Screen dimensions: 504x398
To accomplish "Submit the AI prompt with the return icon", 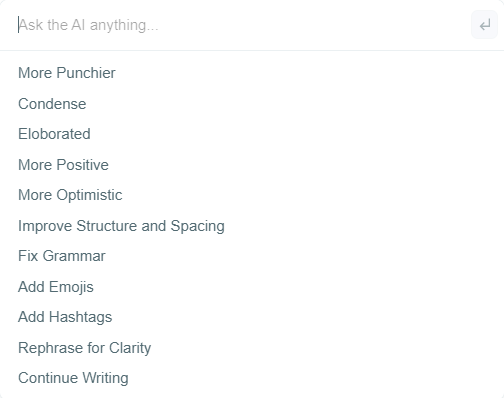I will (x=484, y=25).
